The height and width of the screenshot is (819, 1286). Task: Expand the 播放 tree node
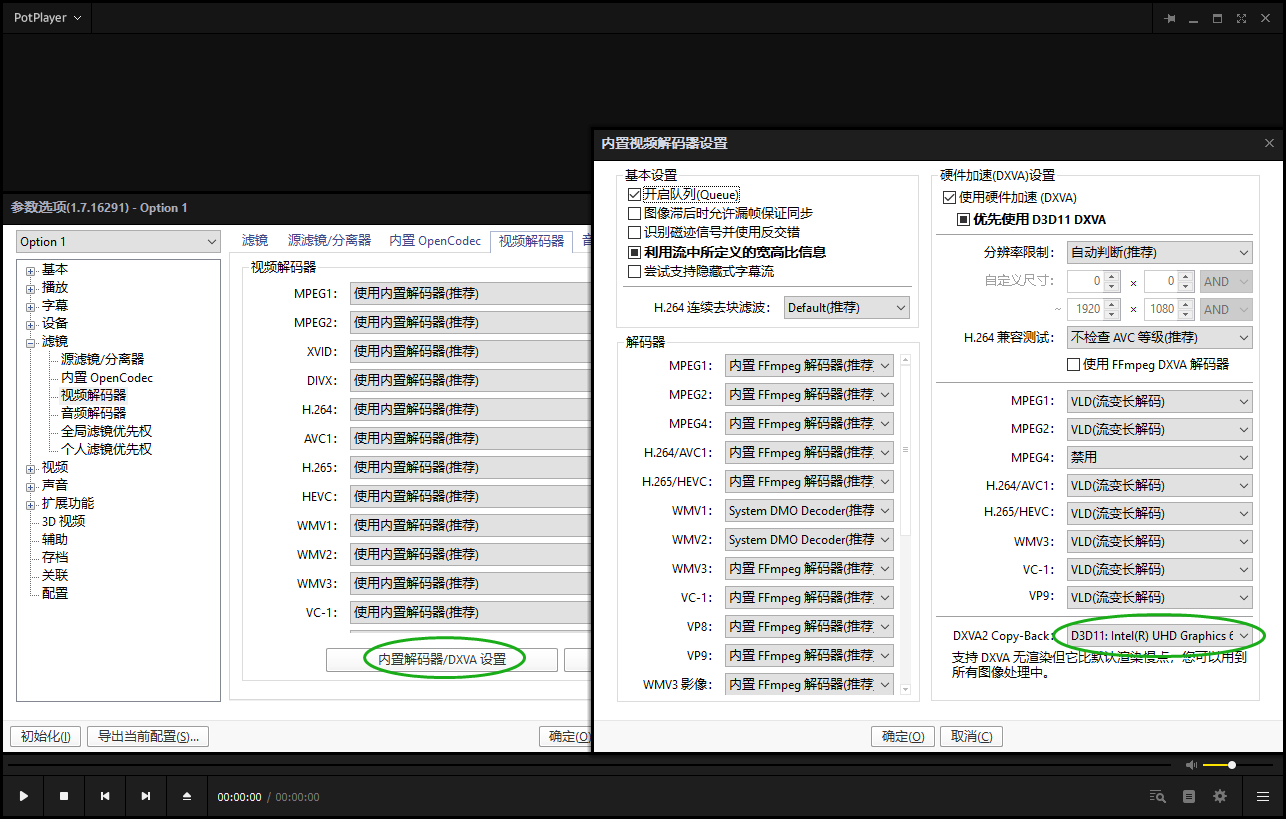[x=31, y=288]
